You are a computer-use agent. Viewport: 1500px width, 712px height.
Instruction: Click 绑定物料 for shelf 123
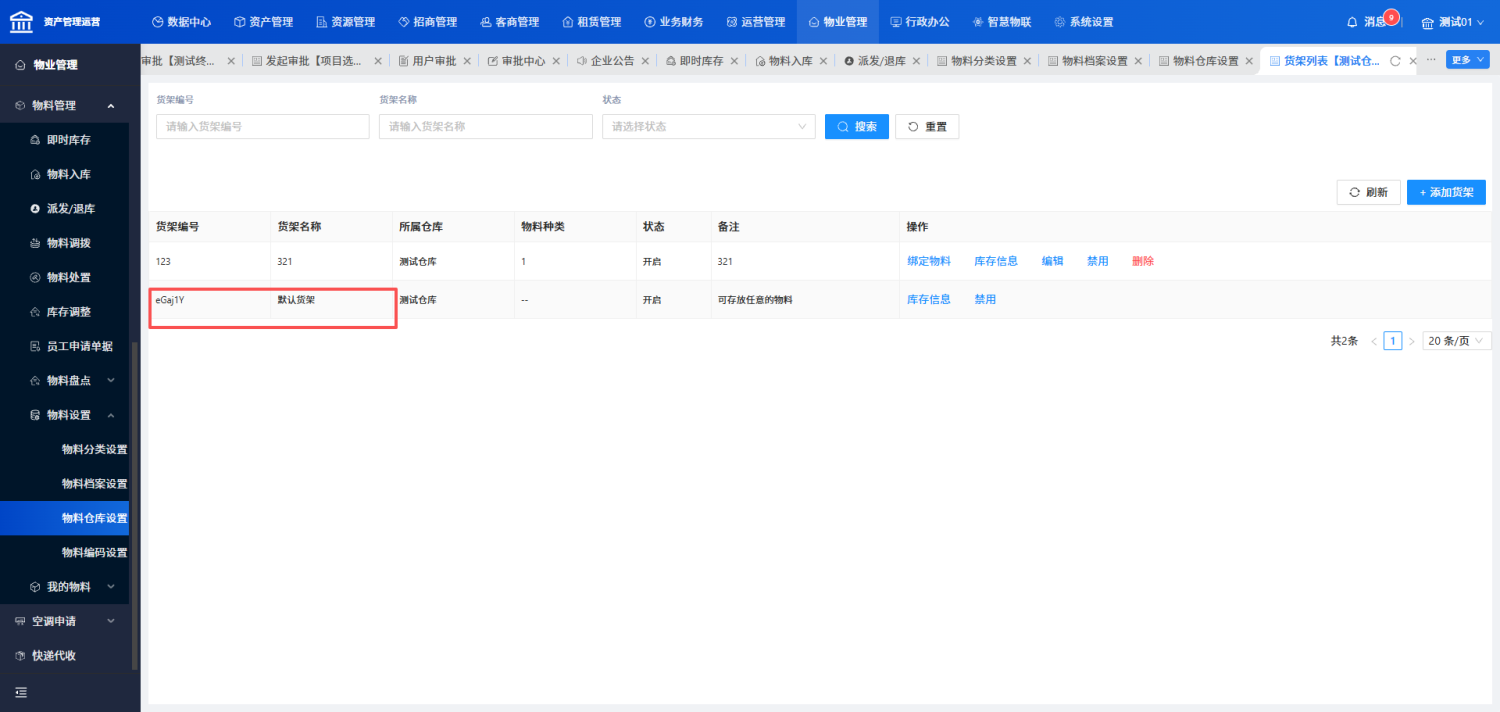click(x=928, y=261)
